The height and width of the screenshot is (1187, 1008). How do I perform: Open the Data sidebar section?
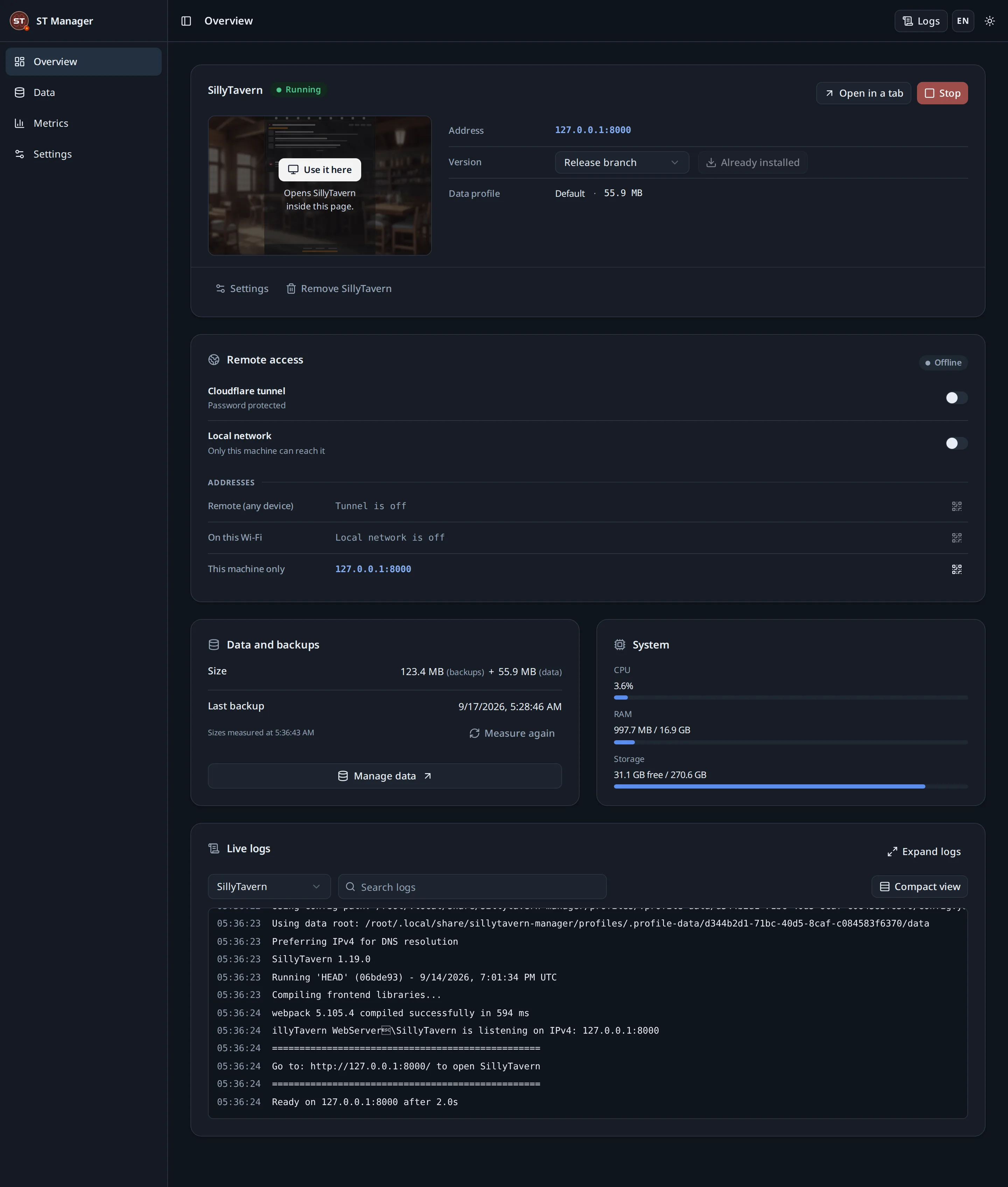click(83, 93)
